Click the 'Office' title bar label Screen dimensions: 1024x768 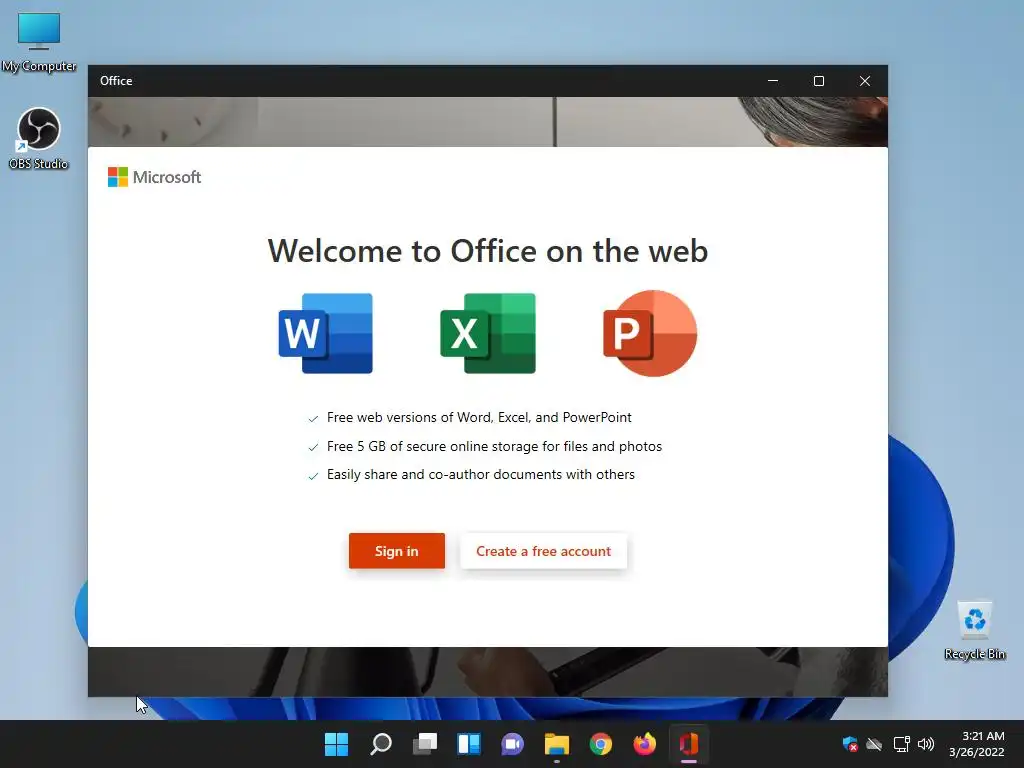(116, 81)
